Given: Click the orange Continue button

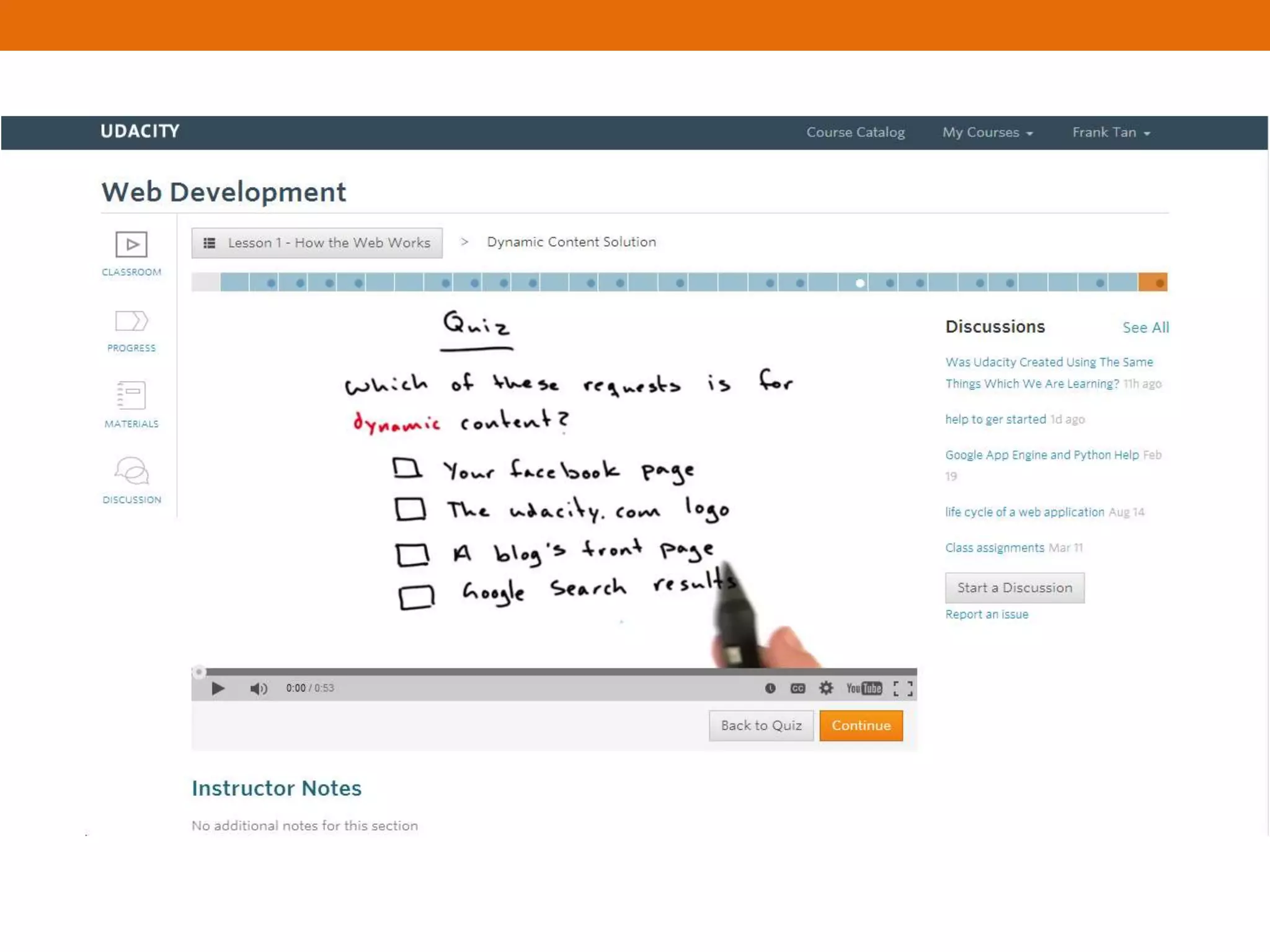Looking at the screenshot, I should [861, 725].
